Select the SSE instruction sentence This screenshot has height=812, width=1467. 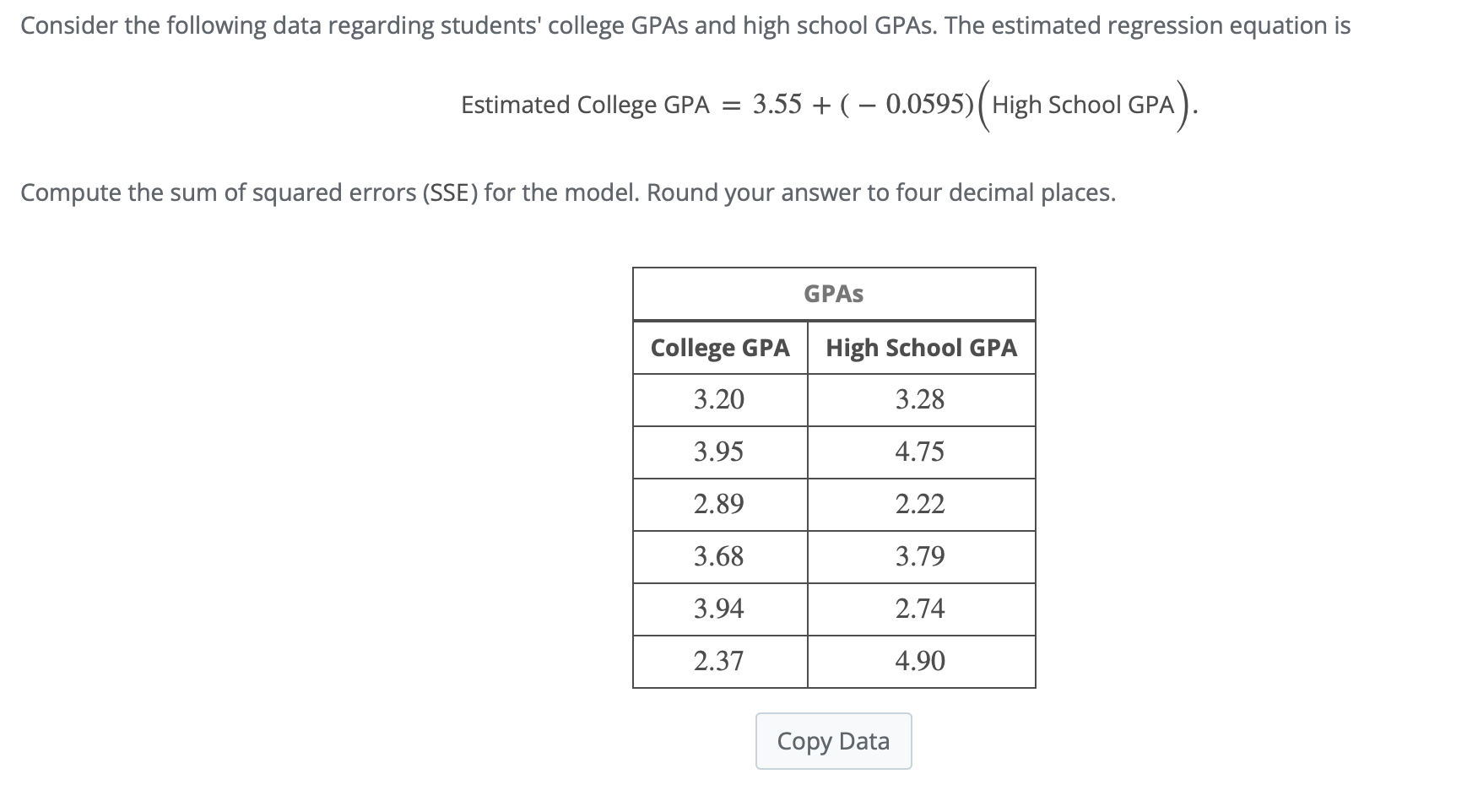(x=567, y=192)
